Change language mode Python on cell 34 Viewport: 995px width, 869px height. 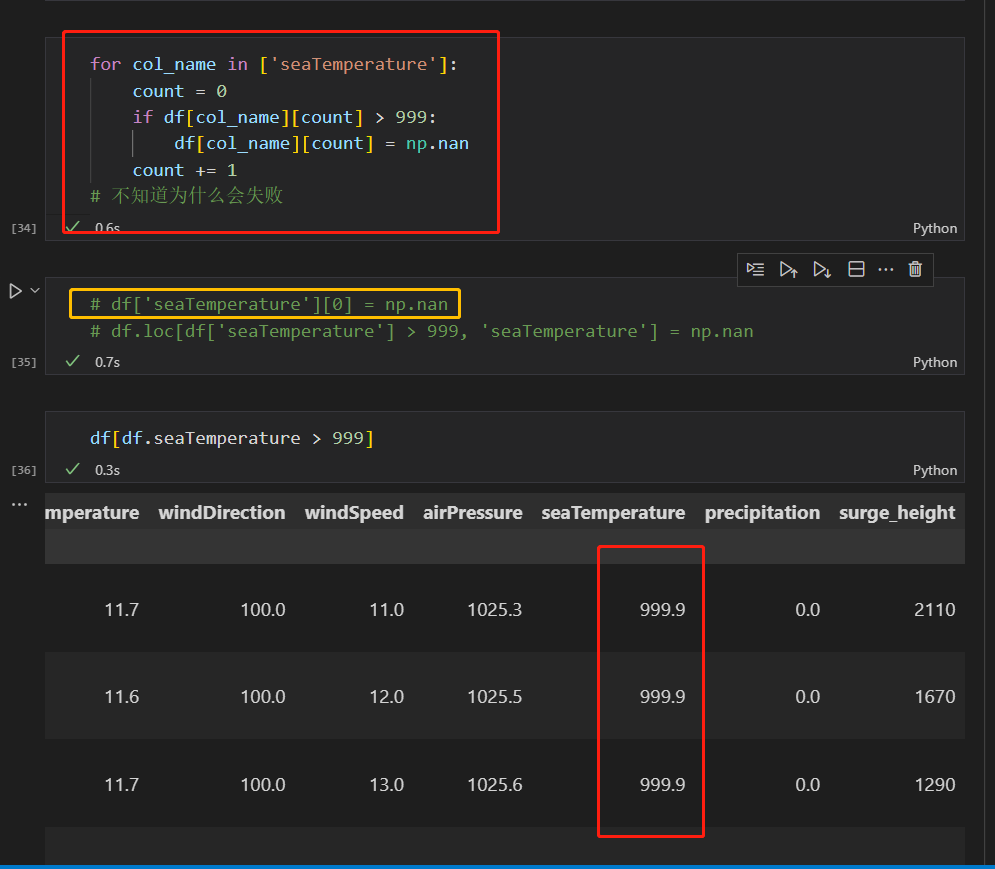[934, 228]
